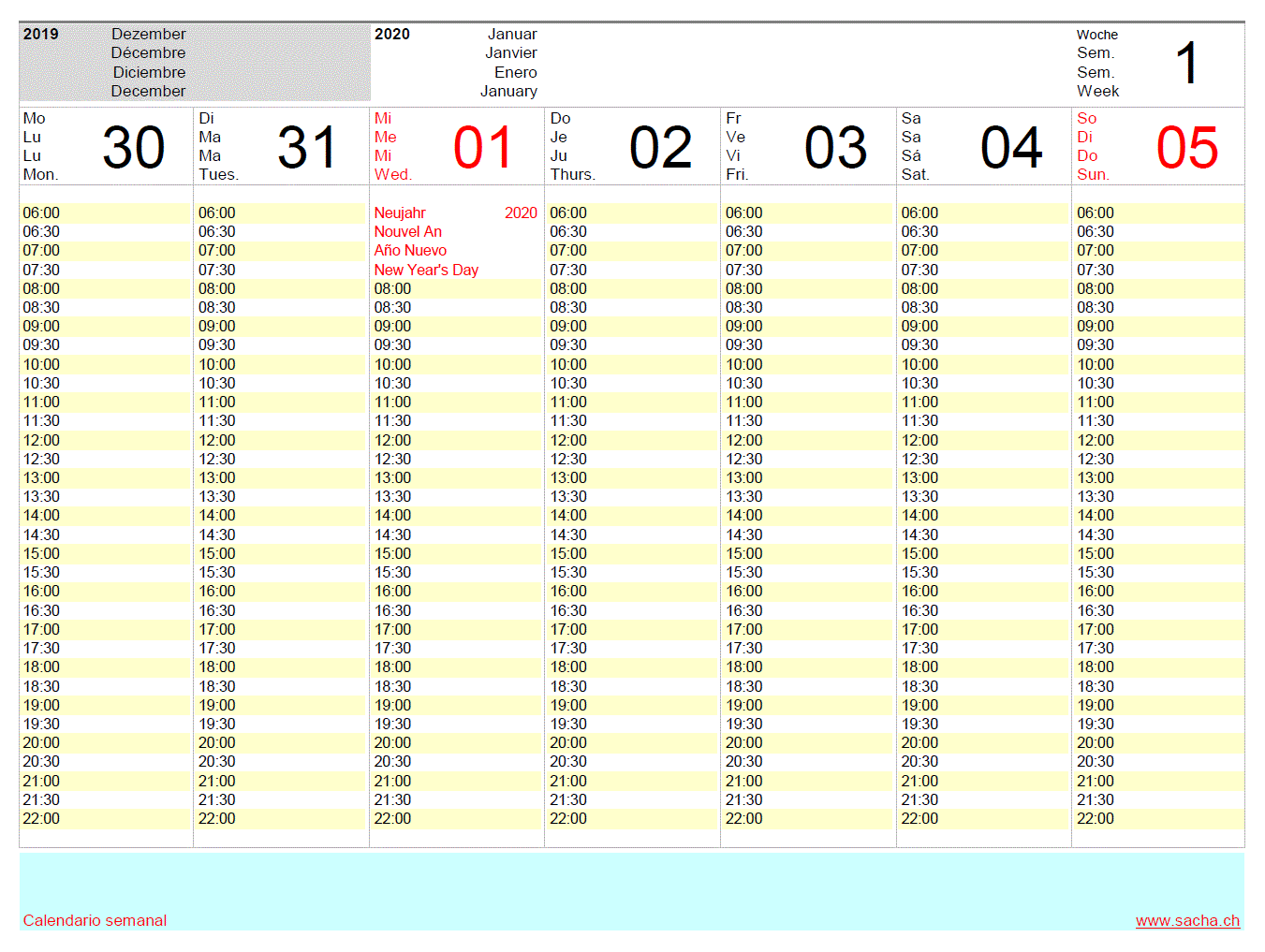Click 'Neujahr' holiday text on Wednesday

pyautogui.click(x=400, y=213)
